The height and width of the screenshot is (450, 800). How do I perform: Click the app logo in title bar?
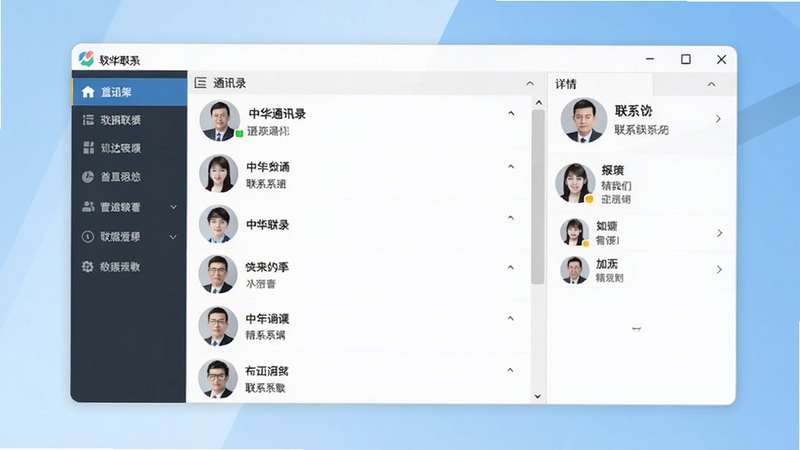tap(86, 59)
